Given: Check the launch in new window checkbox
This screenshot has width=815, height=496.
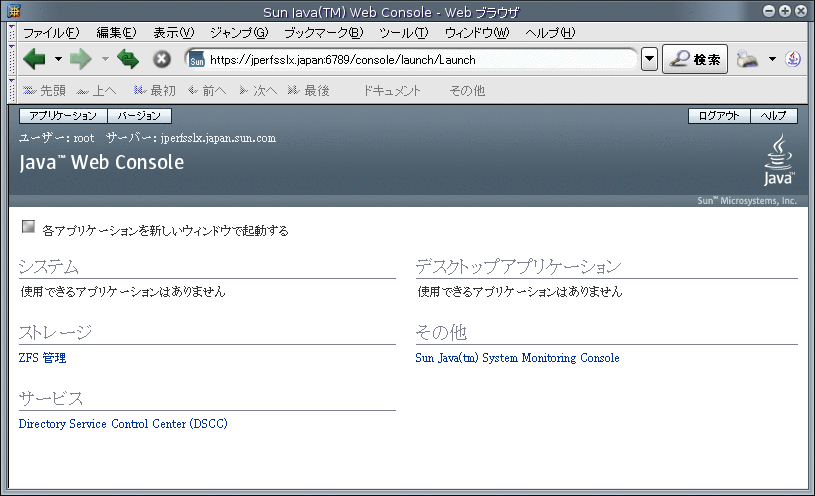Looking at the screenshot, I should [x=28, y=227].
